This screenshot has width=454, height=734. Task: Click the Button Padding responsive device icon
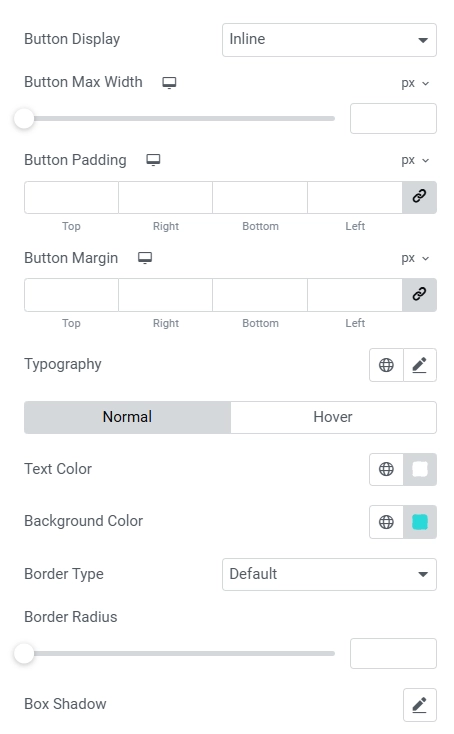click(x=153, y=160)
